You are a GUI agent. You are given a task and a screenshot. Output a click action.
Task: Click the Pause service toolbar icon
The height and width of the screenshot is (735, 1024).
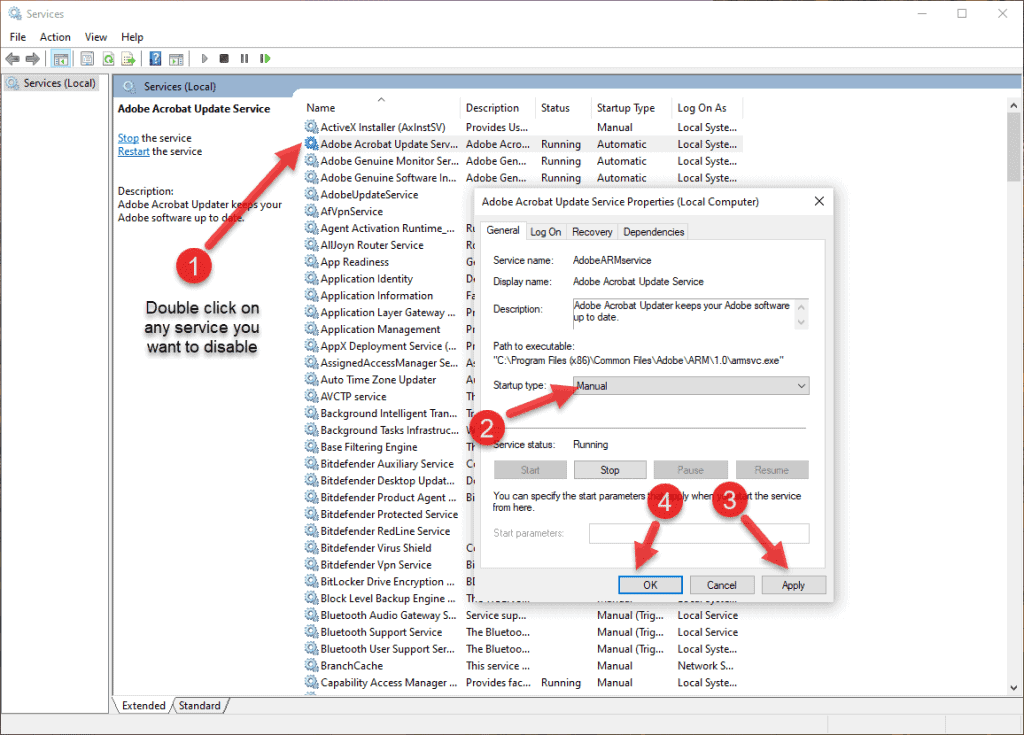coord(242,58)
